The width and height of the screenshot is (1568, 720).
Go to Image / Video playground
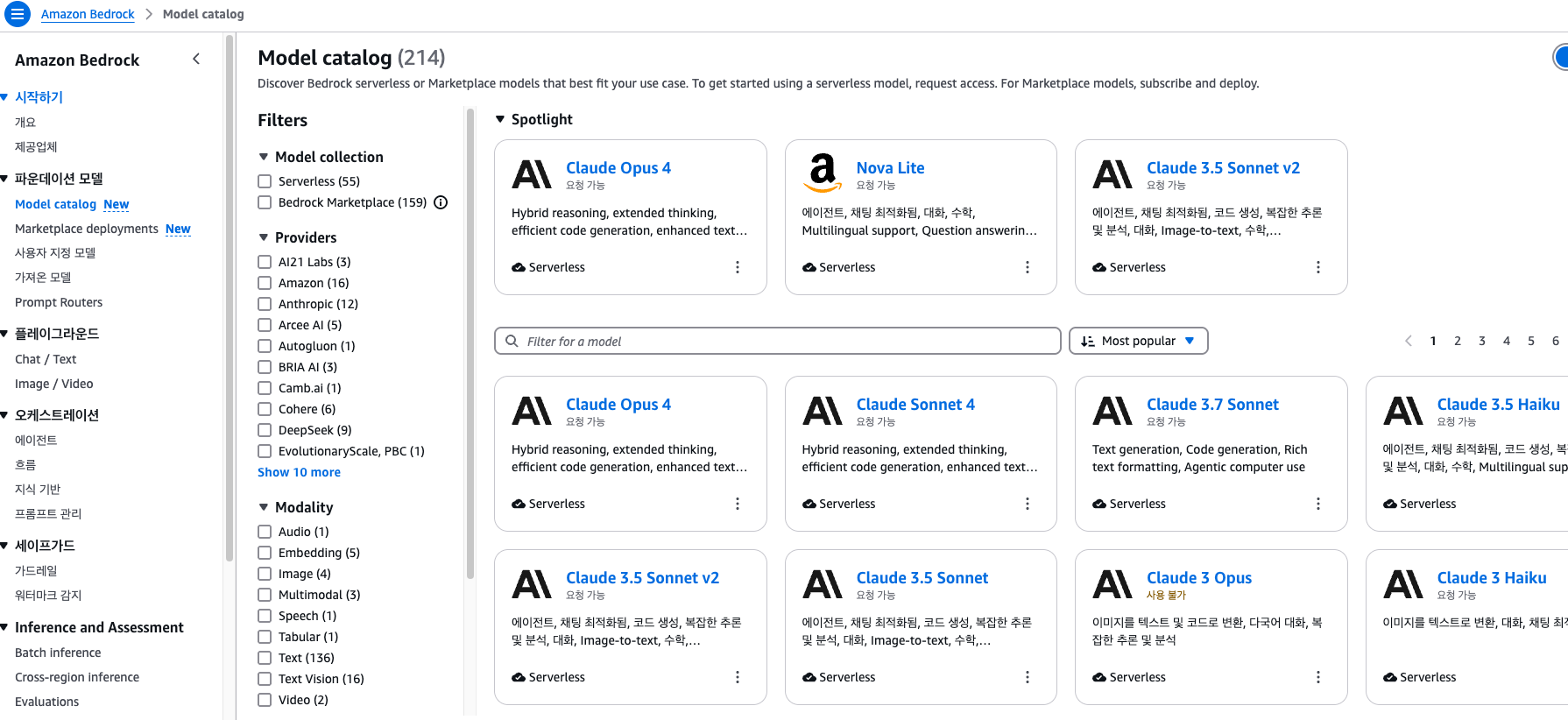pyautogui.click(x=53, y=384)
